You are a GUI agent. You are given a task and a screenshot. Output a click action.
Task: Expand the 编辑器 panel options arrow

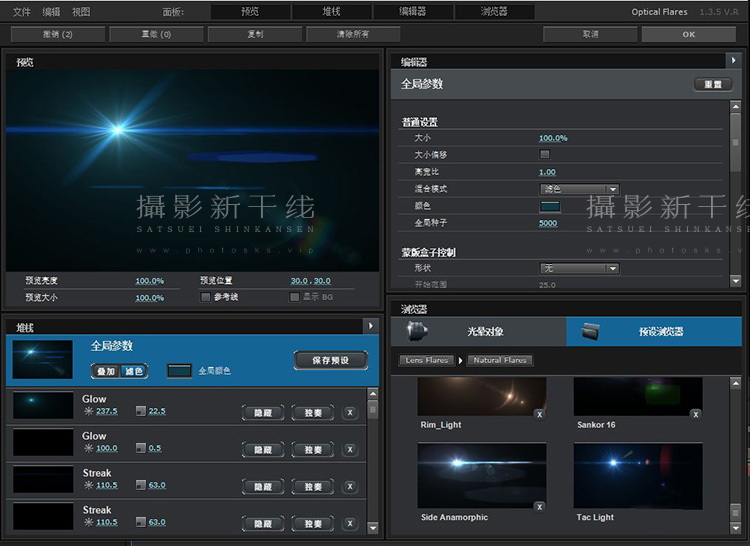[733, 60]
